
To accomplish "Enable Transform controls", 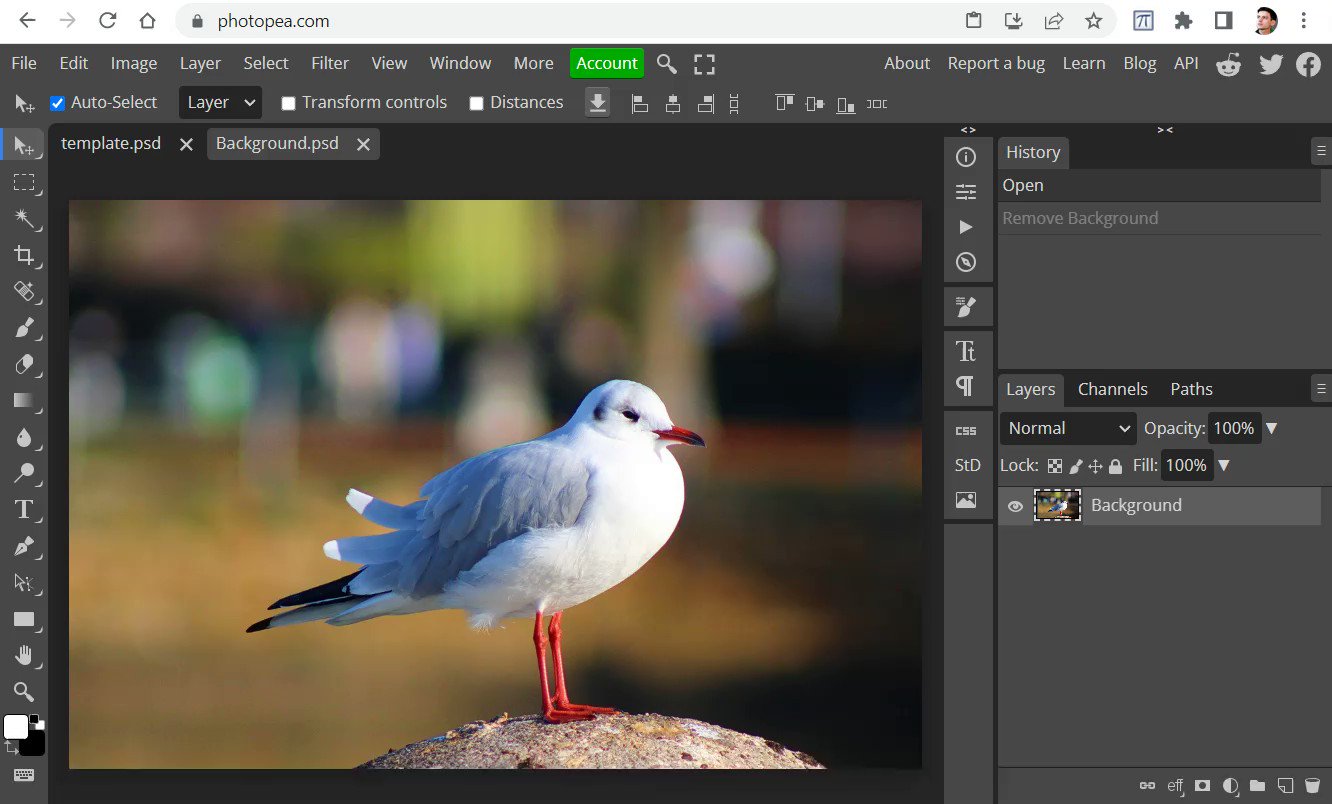I will pyautogui.click(x=289, y=102).
